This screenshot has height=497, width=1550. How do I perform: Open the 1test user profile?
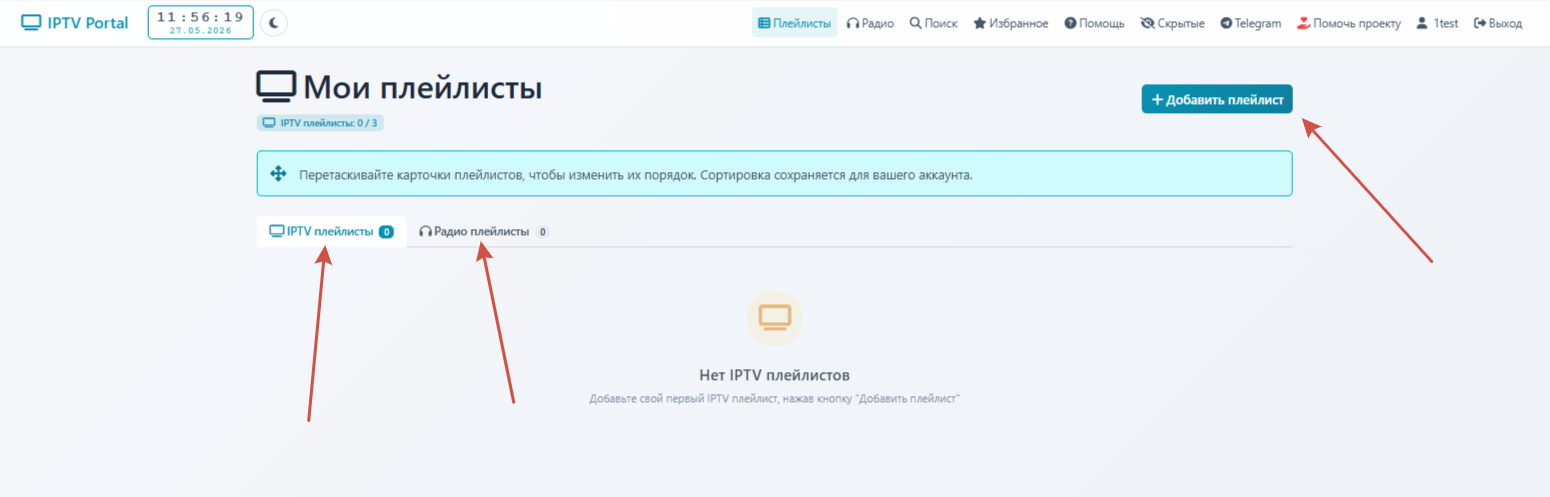(1437, 23)
